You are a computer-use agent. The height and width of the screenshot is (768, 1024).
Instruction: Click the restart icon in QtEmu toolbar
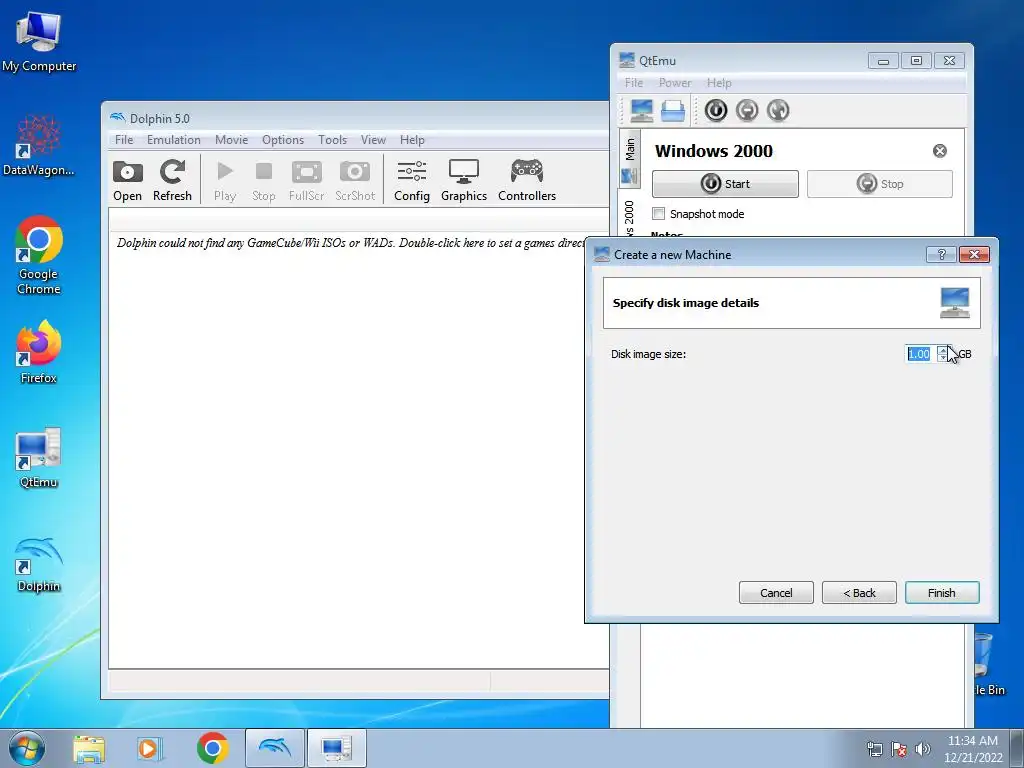[x=778, y=110]
